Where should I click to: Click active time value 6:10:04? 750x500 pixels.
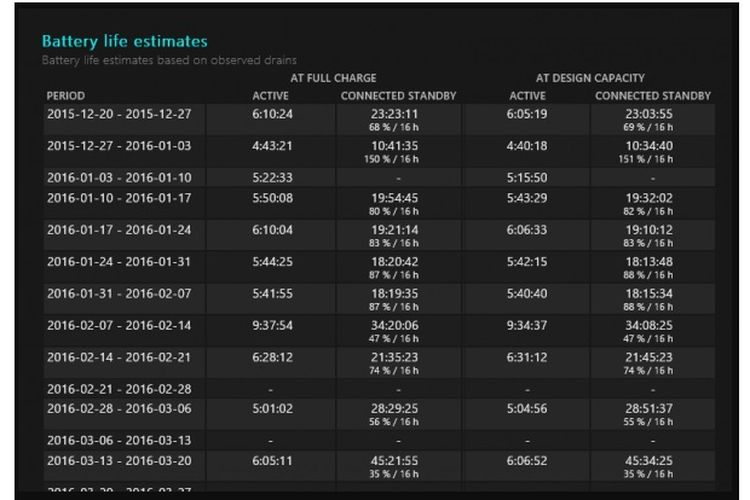coord(271,230)
